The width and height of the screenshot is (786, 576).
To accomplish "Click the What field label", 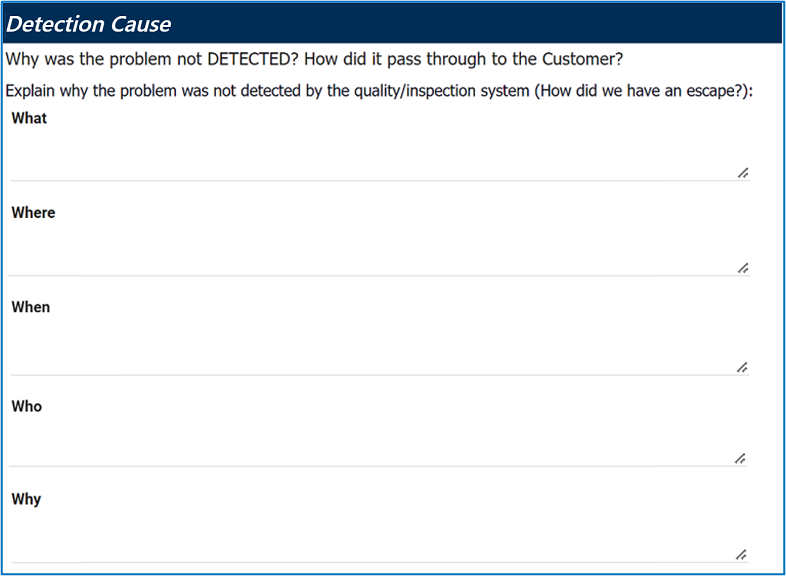I will pos(29,118).
